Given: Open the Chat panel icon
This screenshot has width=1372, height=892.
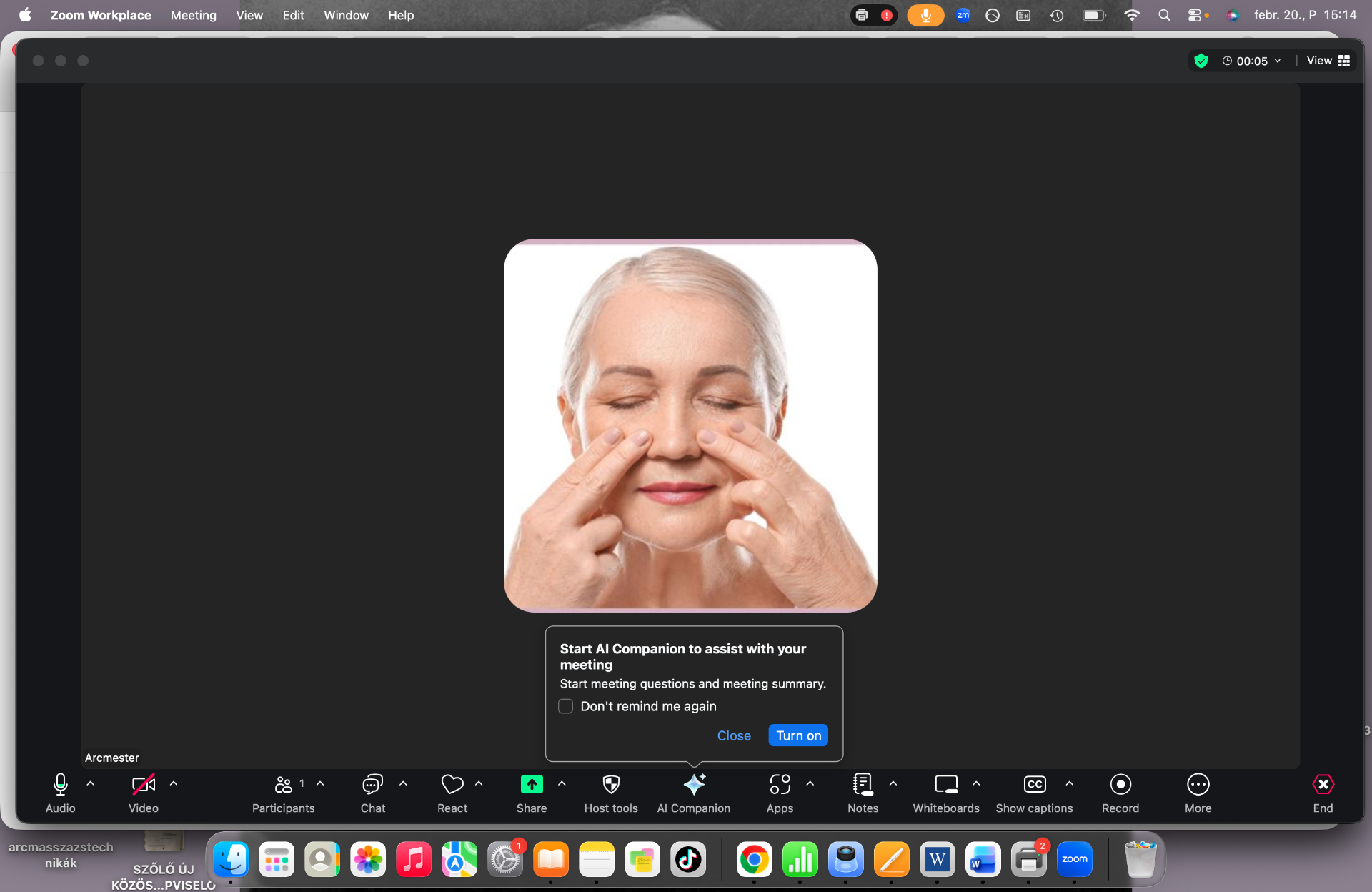Looking at the screenshot, I should click(x=372, y=785).
